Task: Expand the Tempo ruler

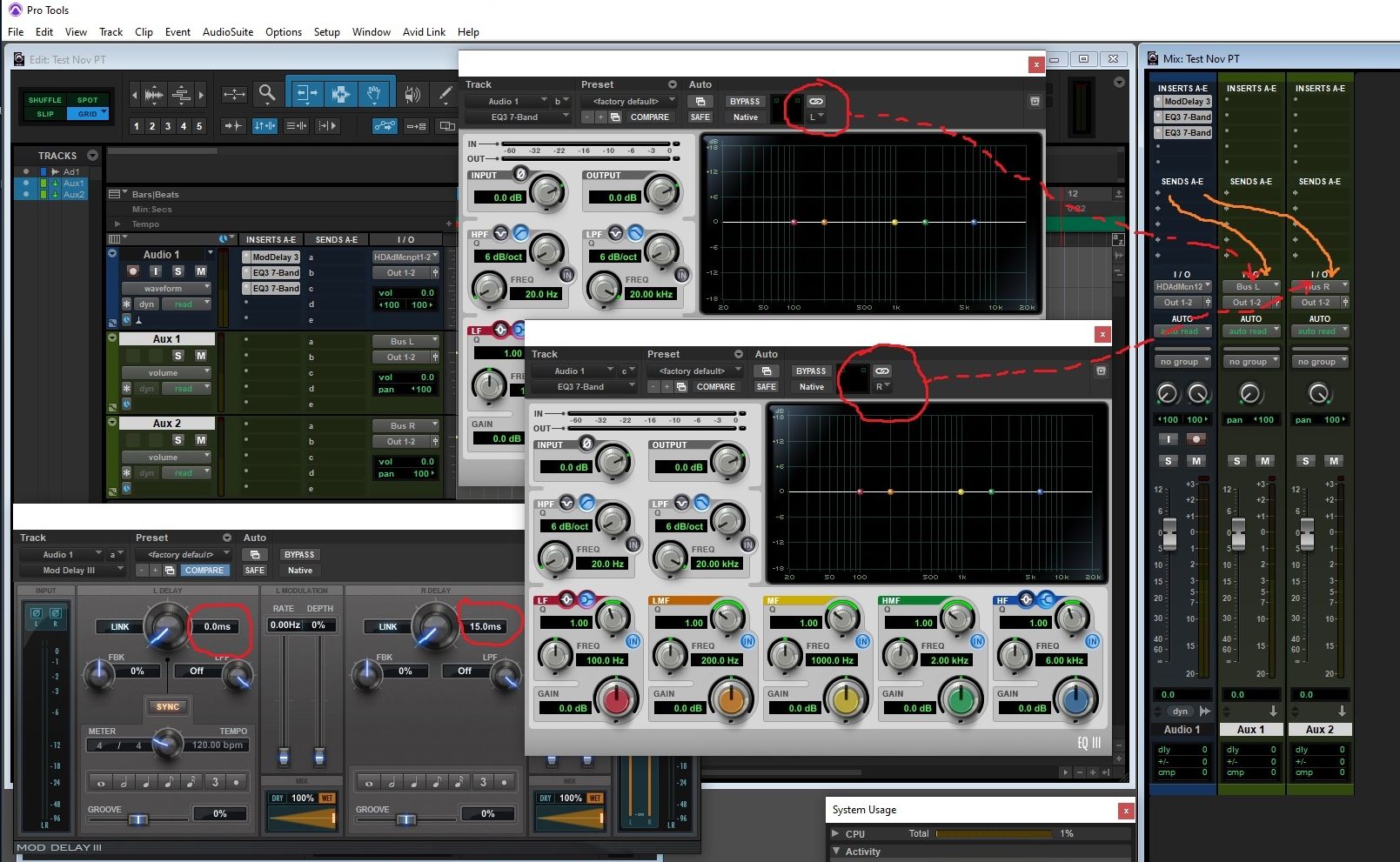Action: (117, 224)
